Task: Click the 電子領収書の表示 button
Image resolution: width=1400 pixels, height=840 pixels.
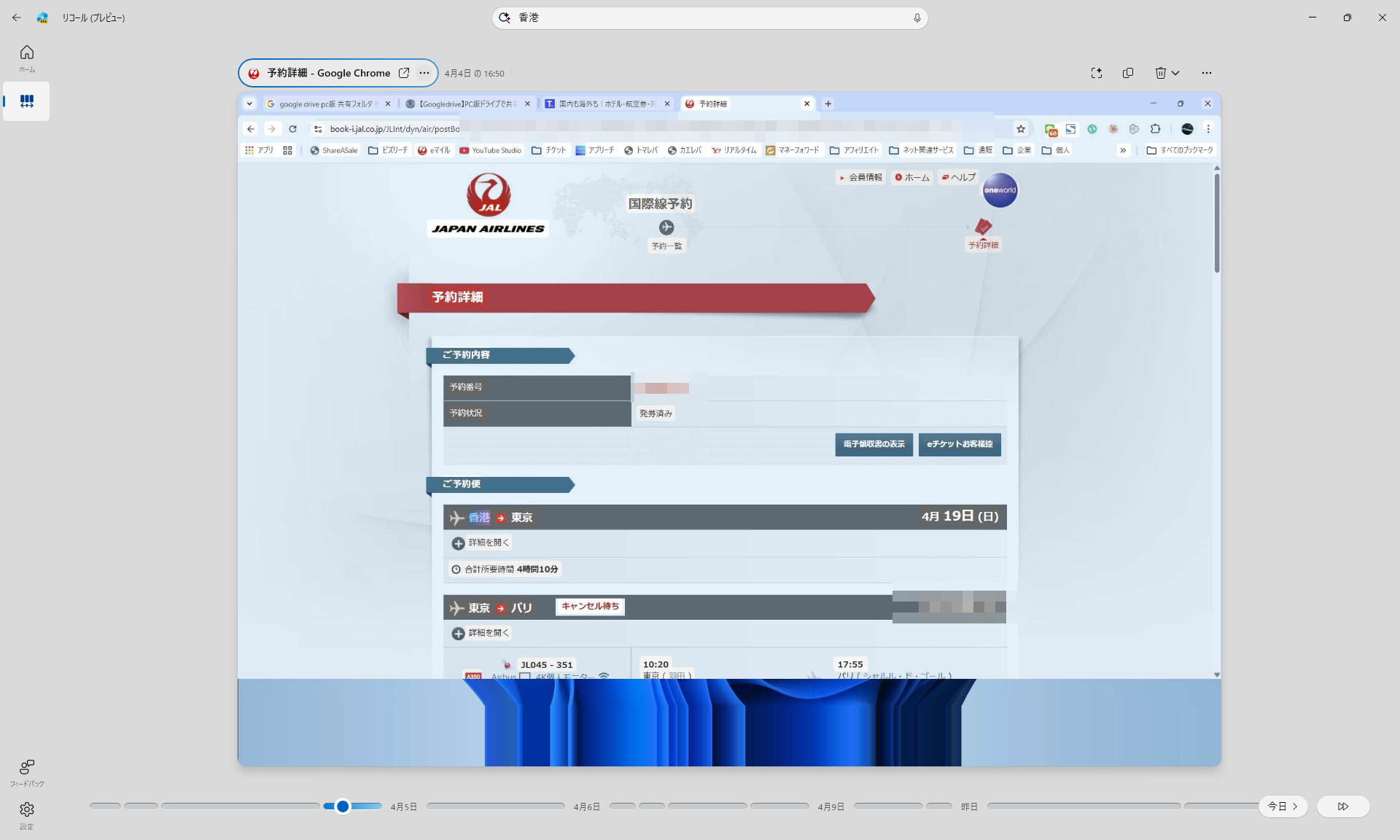Action: pos(874,444)
